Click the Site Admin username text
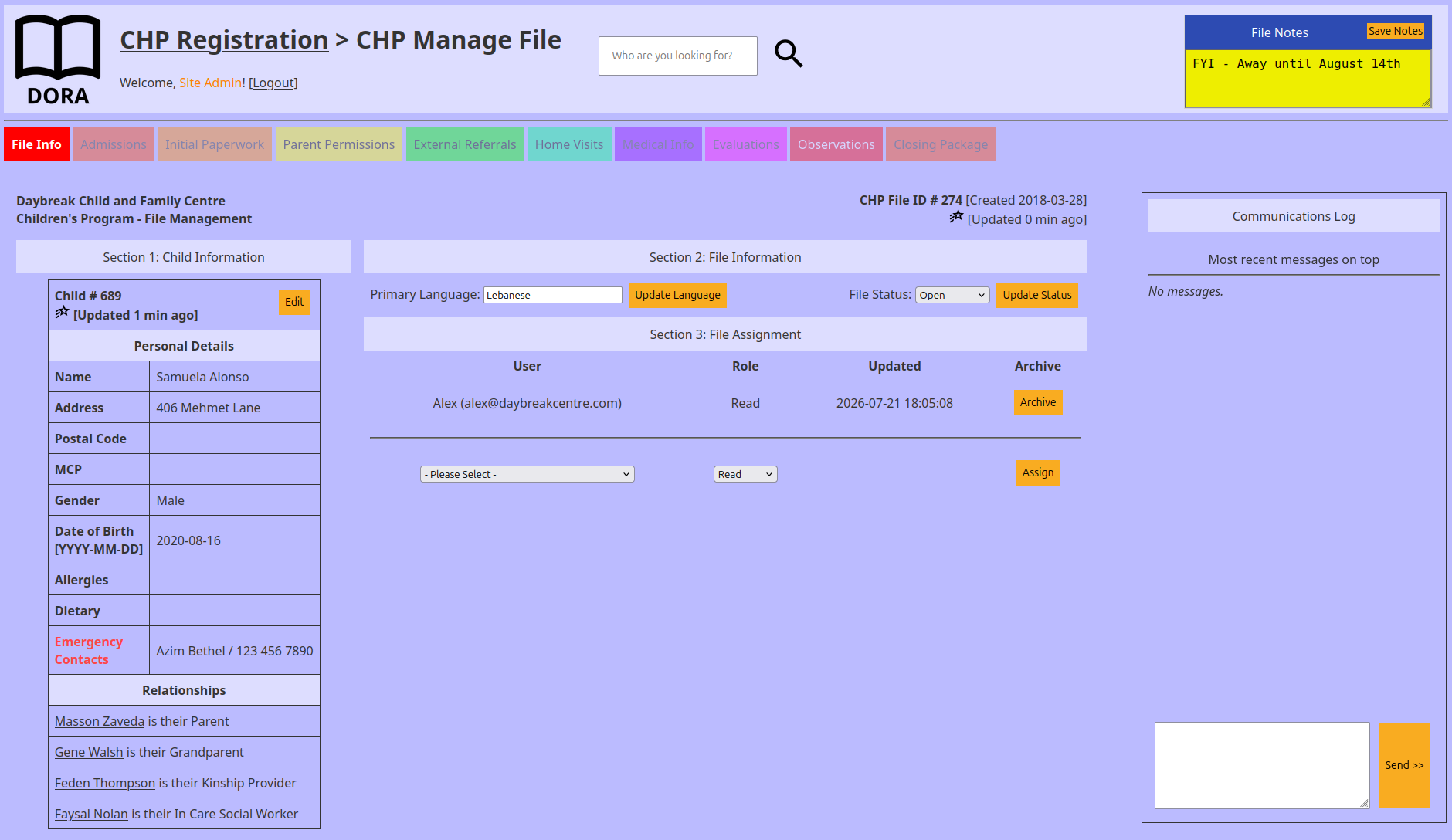Image resolution: width=1452 pixels, height=840 pixels. tap(210, 83)
